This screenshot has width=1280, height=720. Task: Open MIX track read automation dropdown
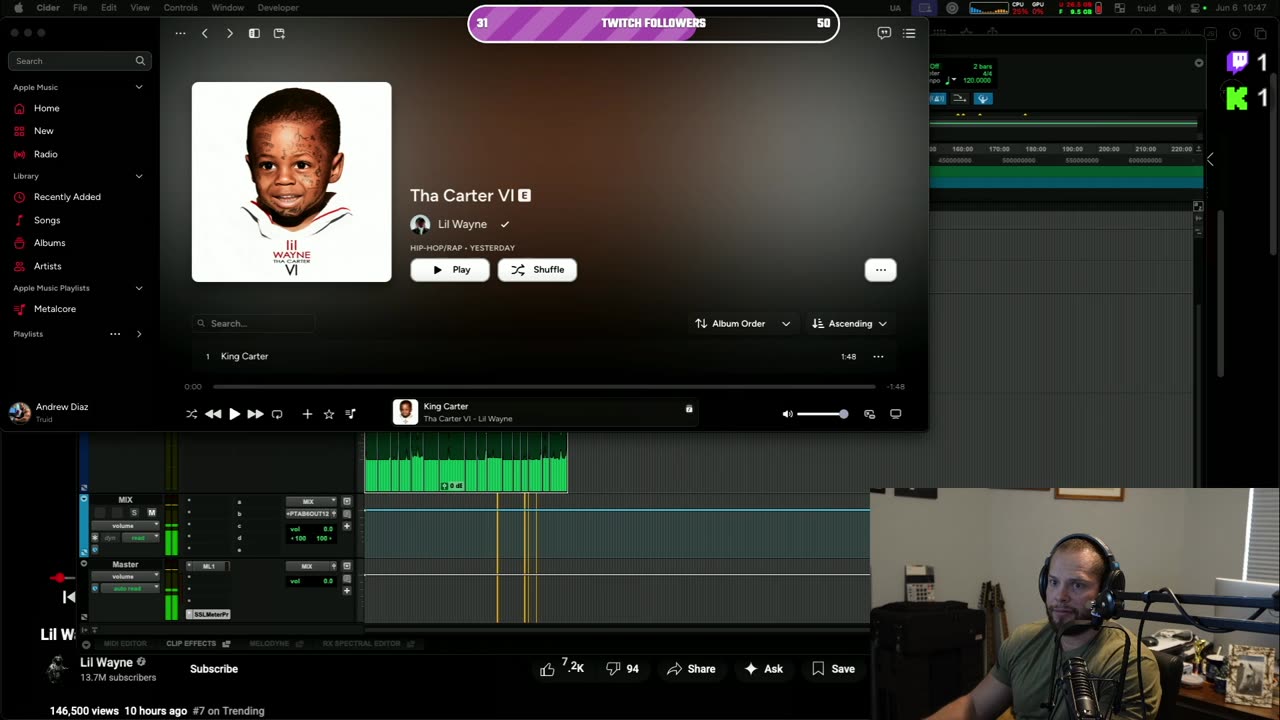[139, 538]
